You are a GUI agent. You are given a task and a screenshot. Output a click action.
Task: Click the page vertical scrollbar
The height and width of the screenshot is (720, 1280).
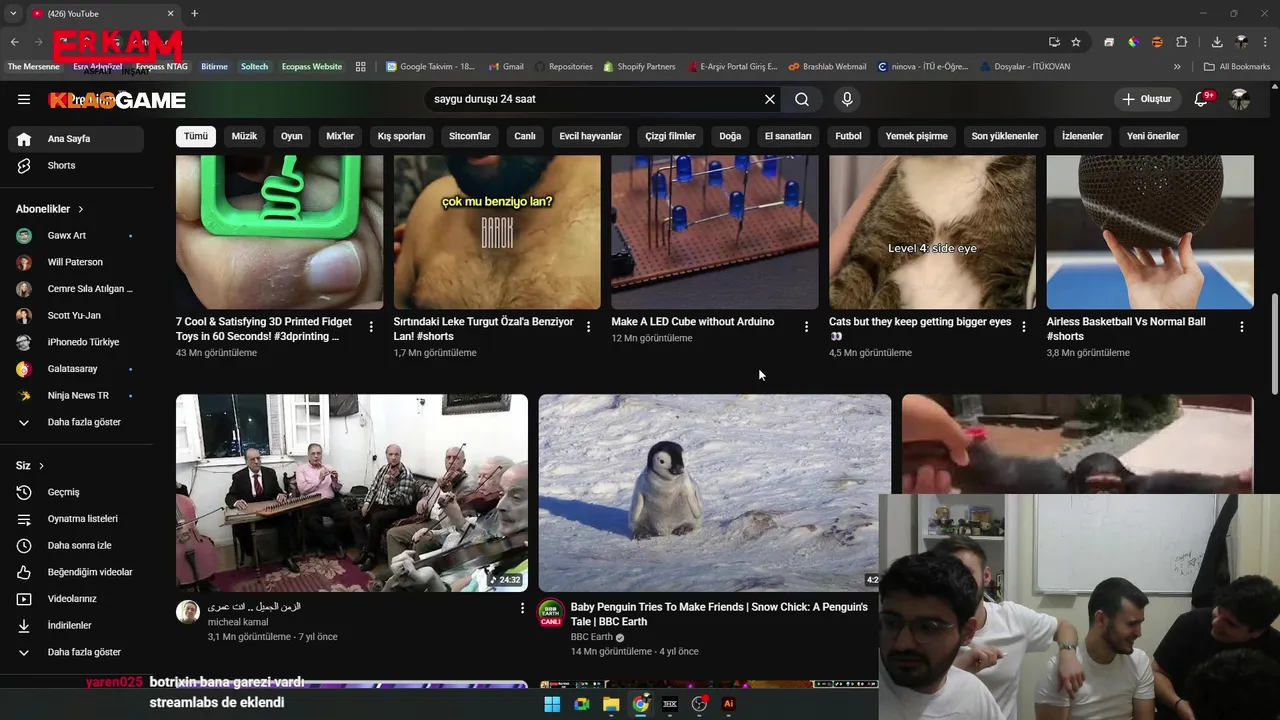pyautogui.click(x=1273, y=345)
